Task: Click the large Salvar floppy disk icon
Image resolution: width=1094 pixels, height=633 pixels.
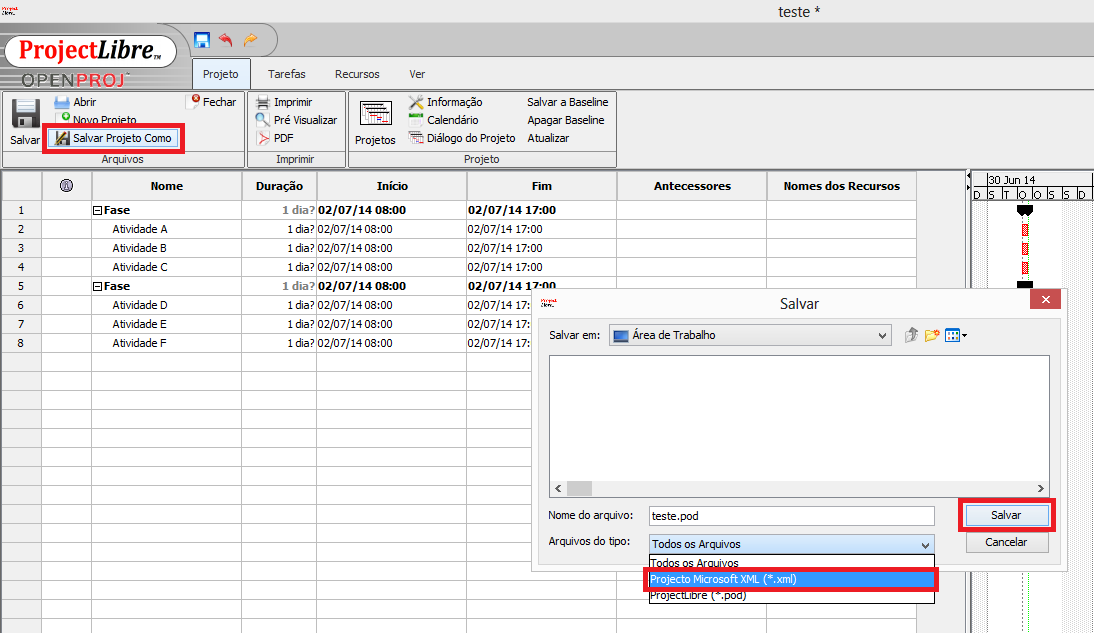Action: point(26,114)
